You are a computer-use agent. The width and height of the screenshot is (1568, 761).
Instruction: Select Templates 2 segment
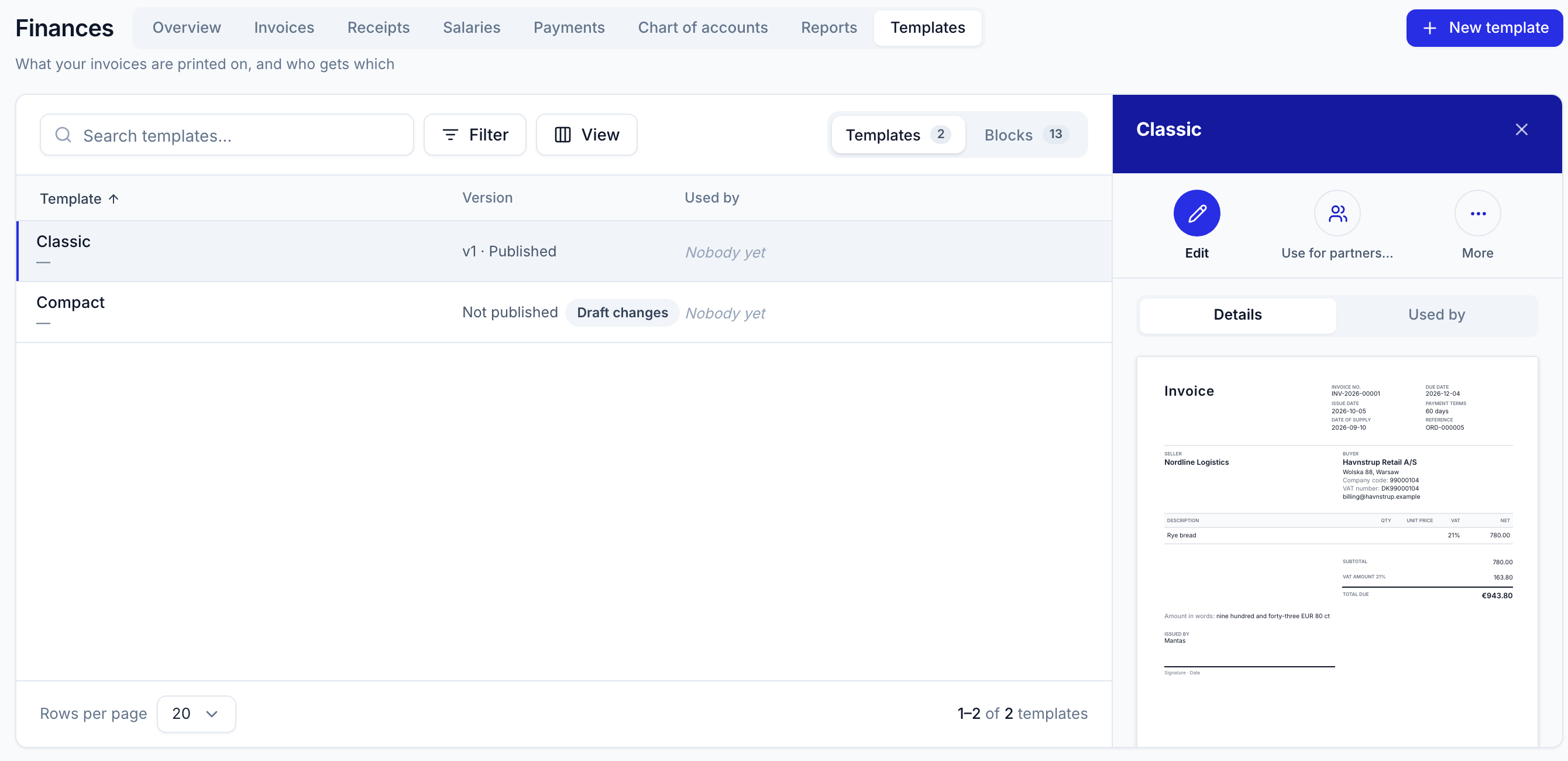[x=898, y=135]
